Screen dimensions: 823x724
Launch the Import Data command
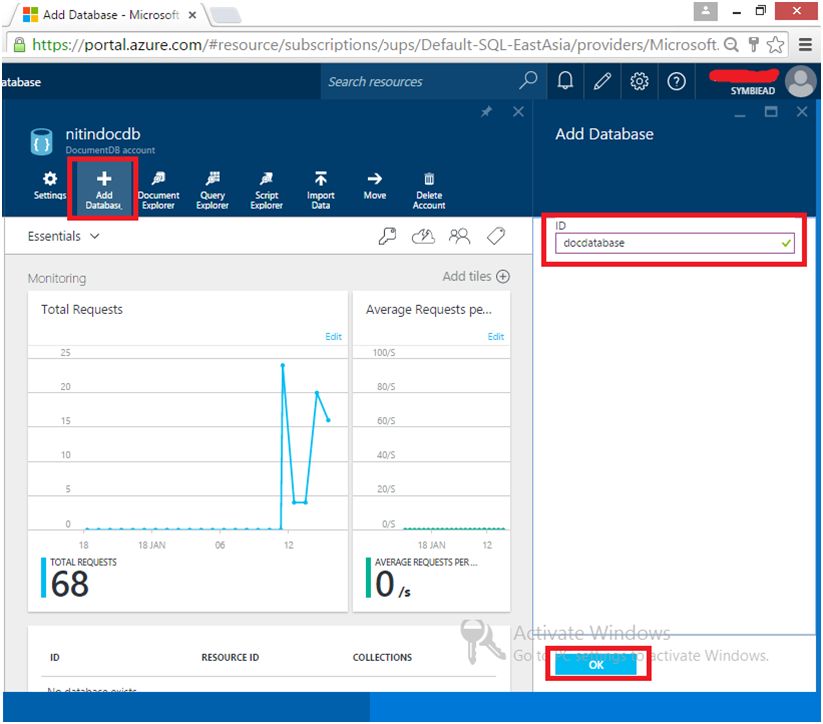[x=320, y=191]
